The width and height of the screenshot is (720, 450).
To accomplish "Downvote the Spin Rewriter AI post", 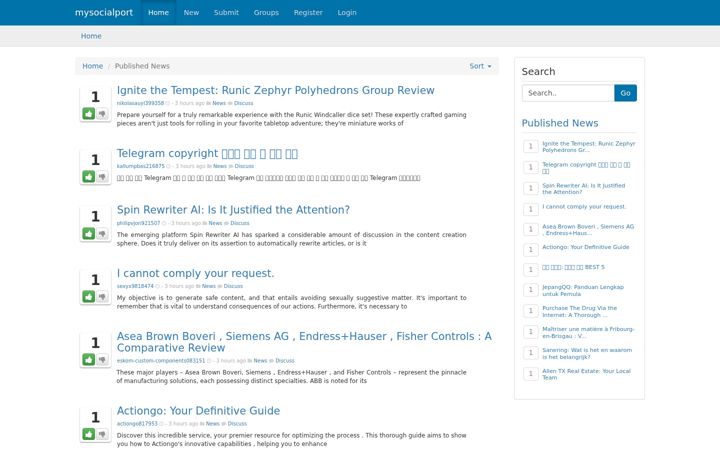I will (x=102, y=234).
